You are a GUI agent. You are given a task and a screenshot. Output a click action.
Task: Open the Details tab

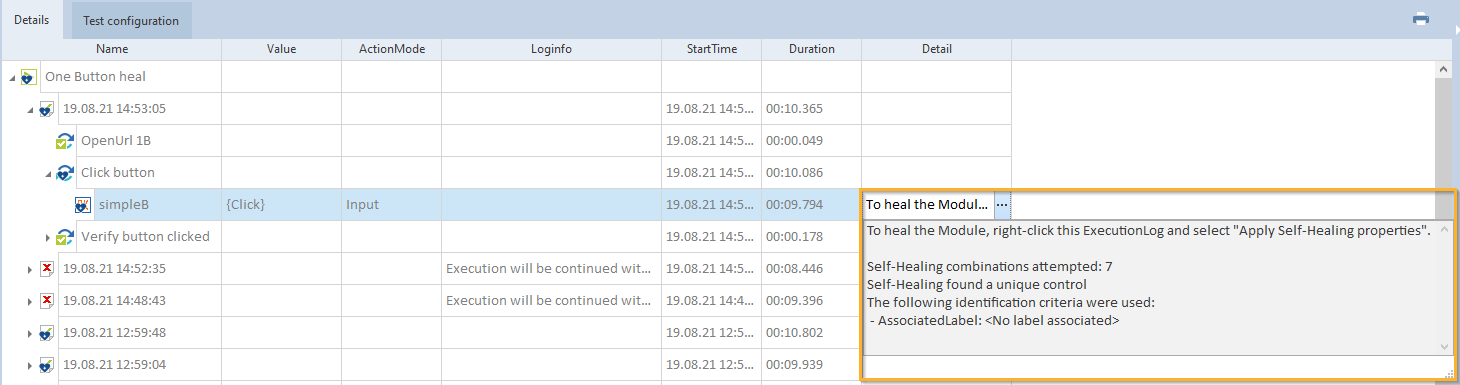tap(32, 20)
